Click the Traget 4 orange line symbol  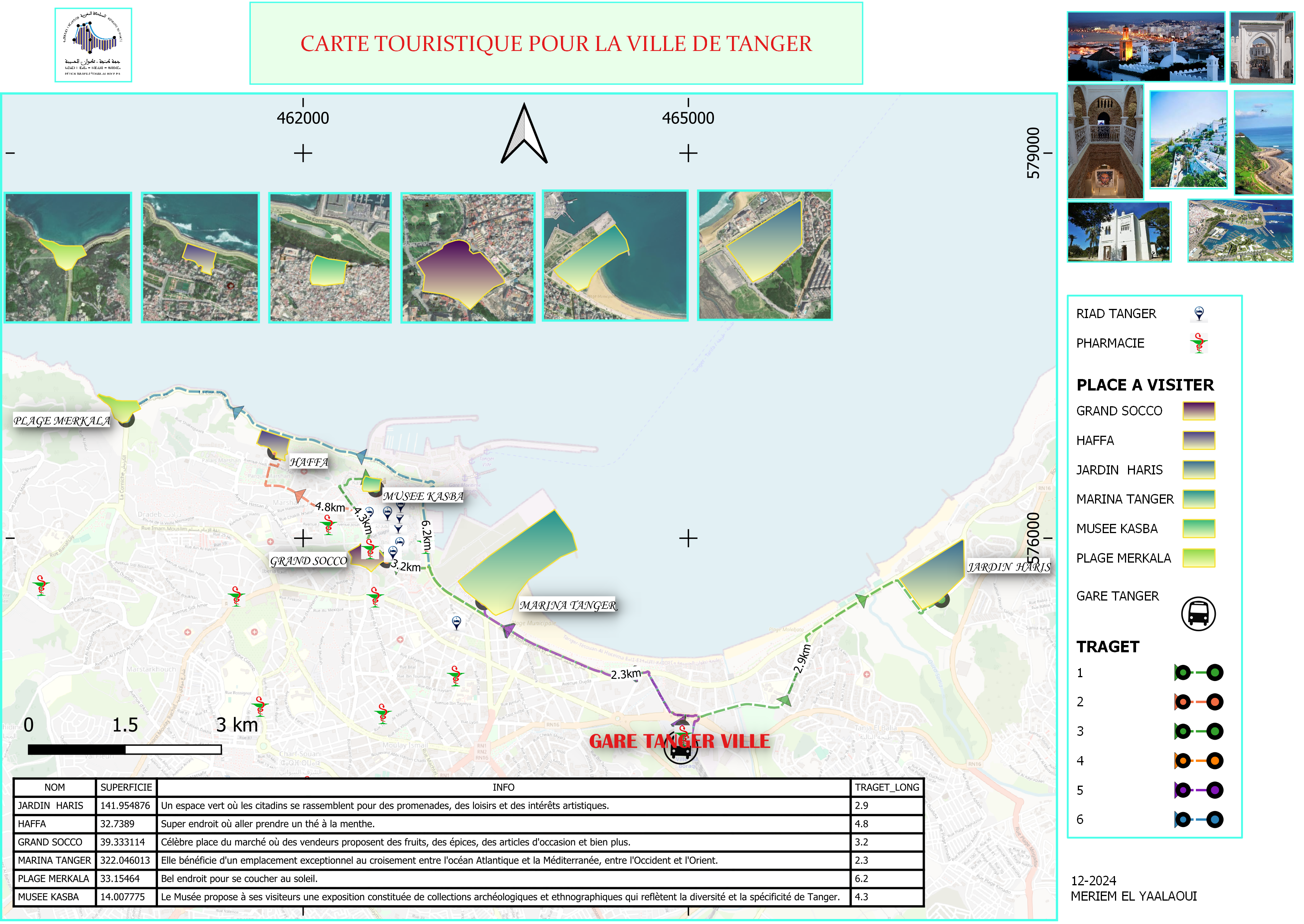(1199, 761)
